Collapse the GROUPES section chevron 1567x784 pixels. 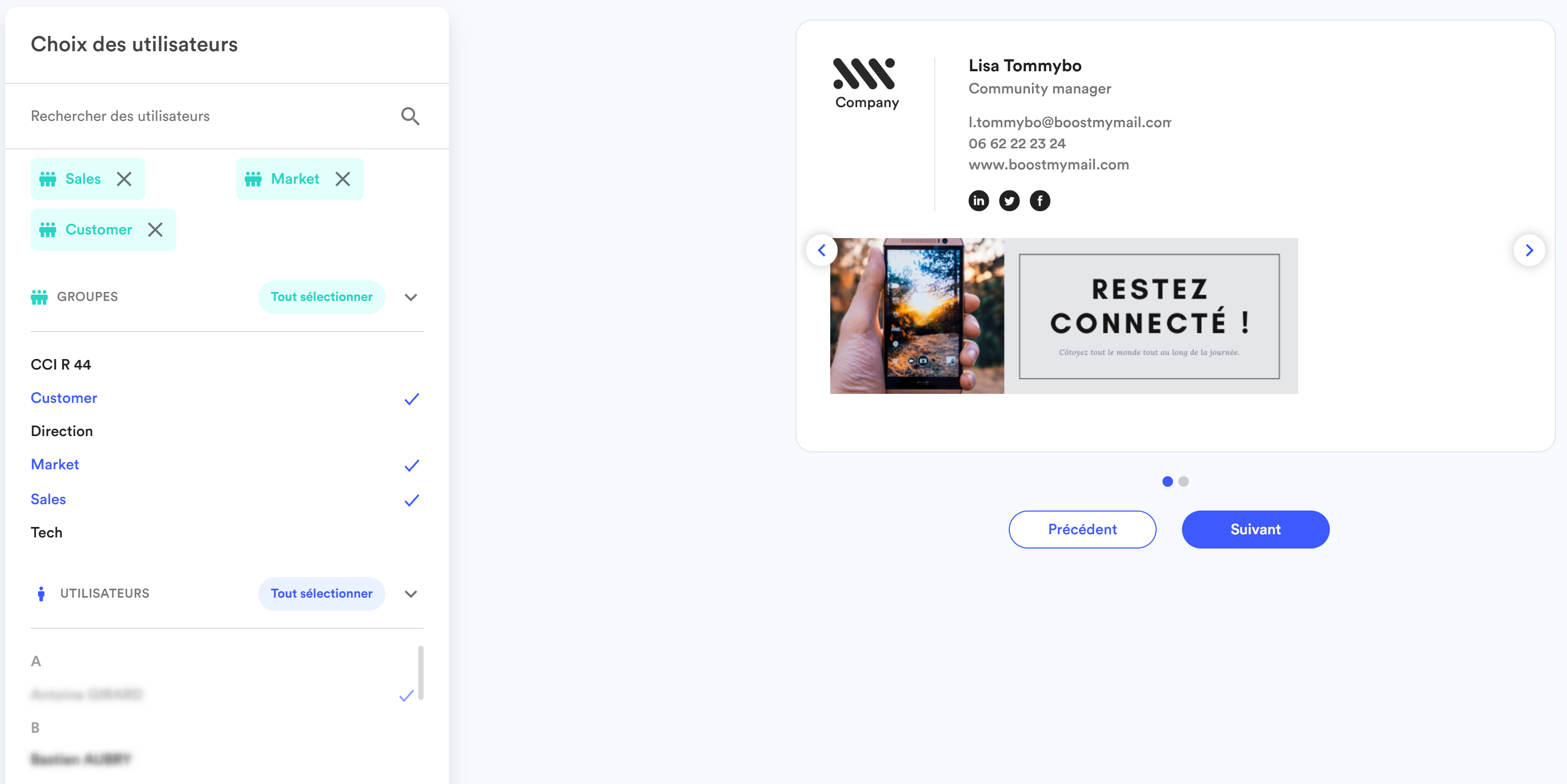(x=411, y=297)
